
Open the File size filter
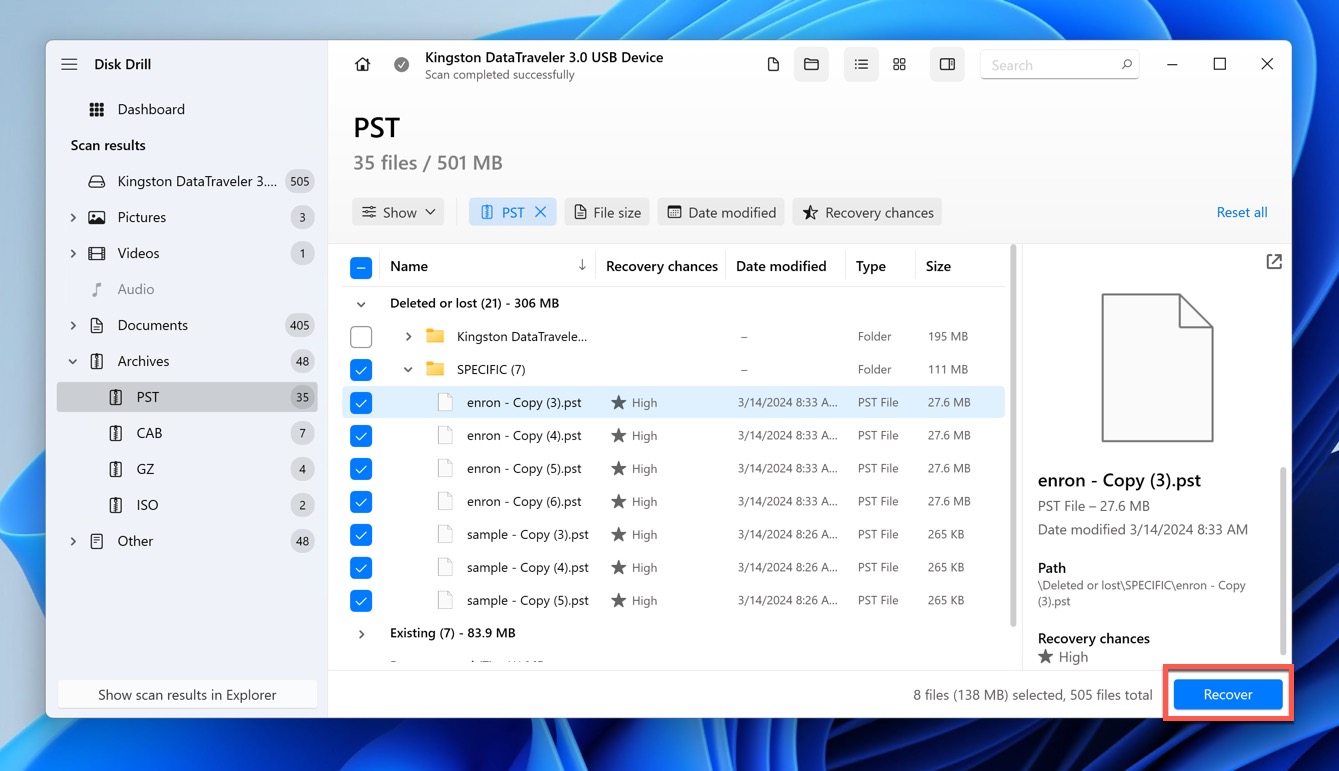coord(607,212)
